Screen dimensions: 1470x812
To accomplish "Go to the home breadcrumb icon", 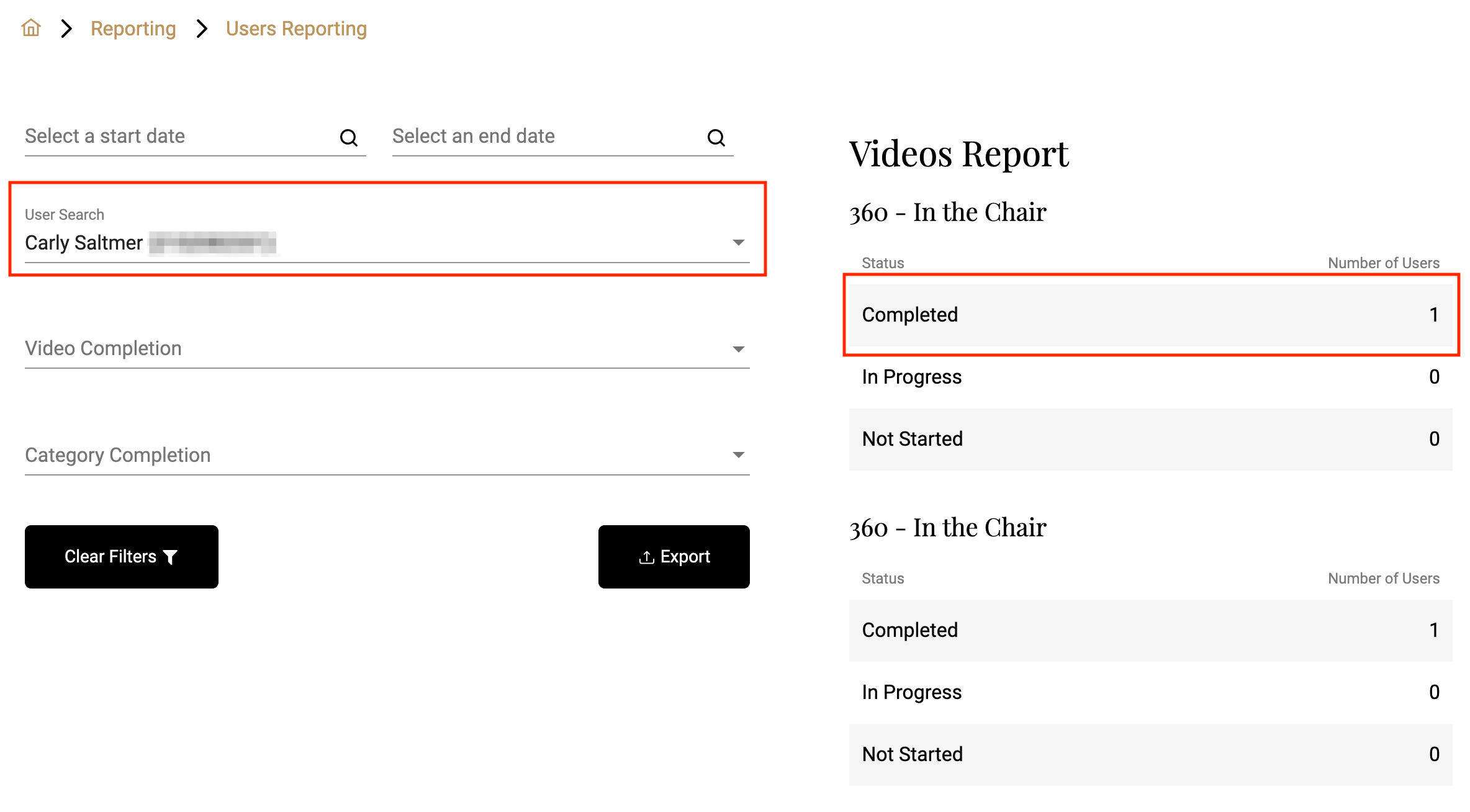I will 31,28.
